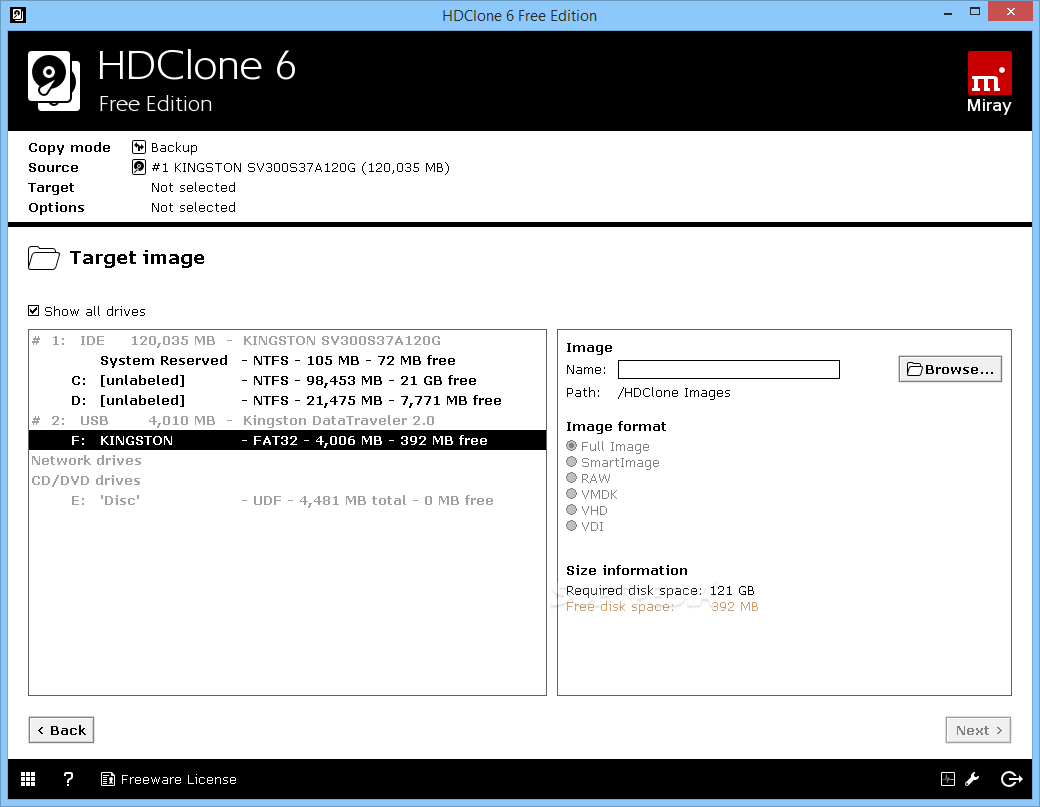
Task: Click the Next button
Action: point(978,730)
